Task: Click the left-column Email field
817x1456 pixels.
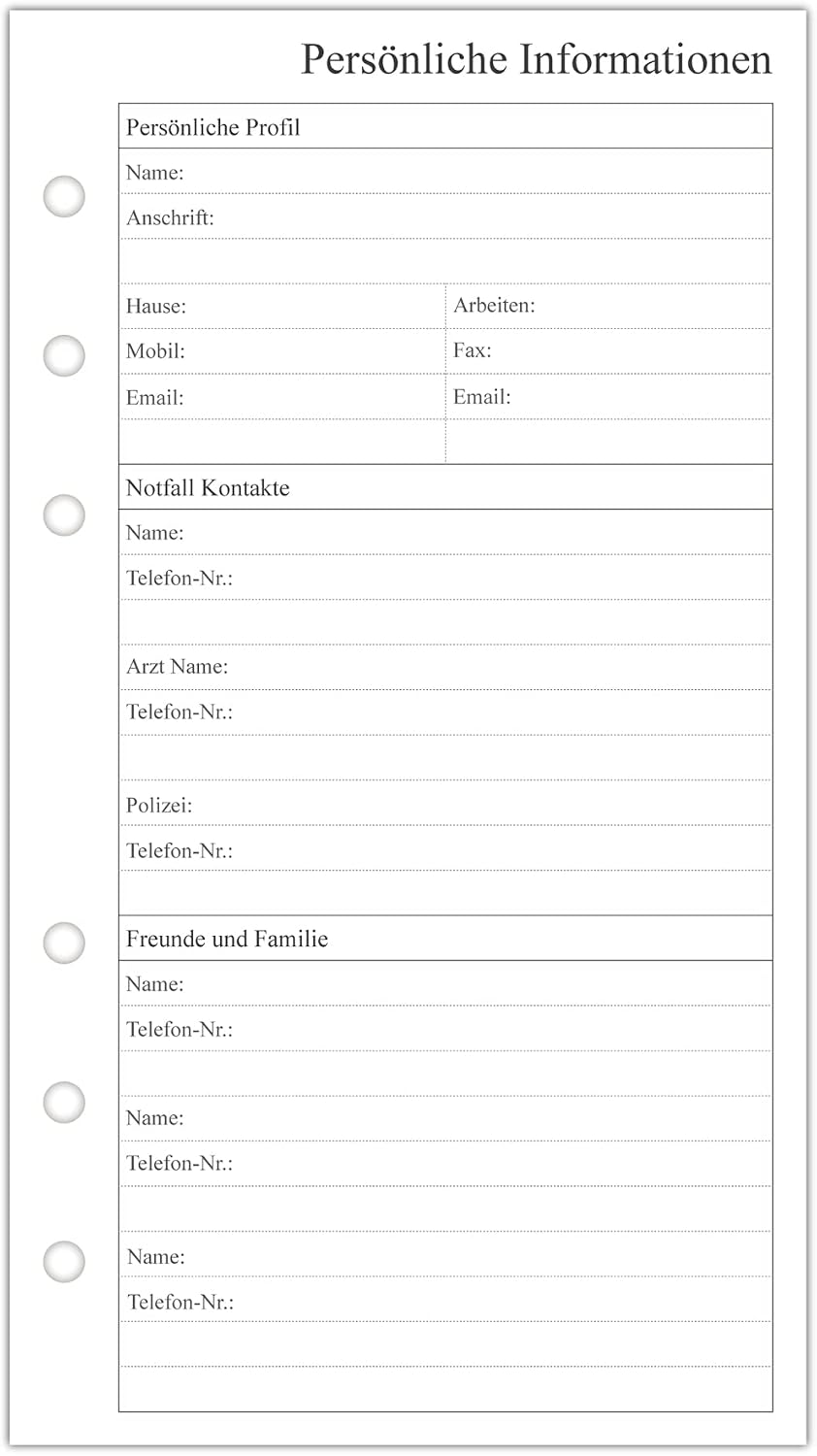Action: 282,396
